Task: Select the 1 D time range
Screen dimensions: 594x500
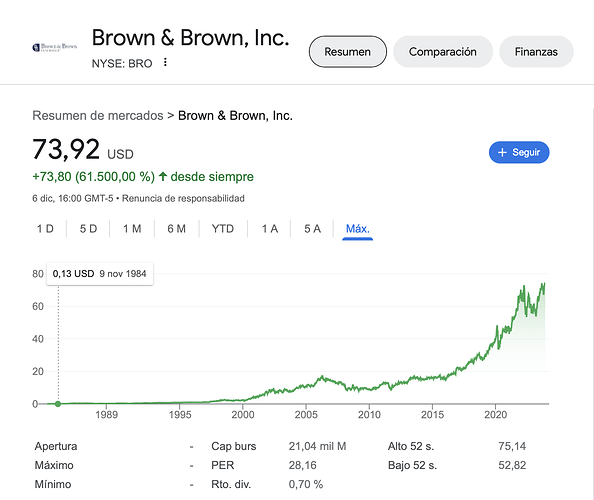Action: pos(45,229)
